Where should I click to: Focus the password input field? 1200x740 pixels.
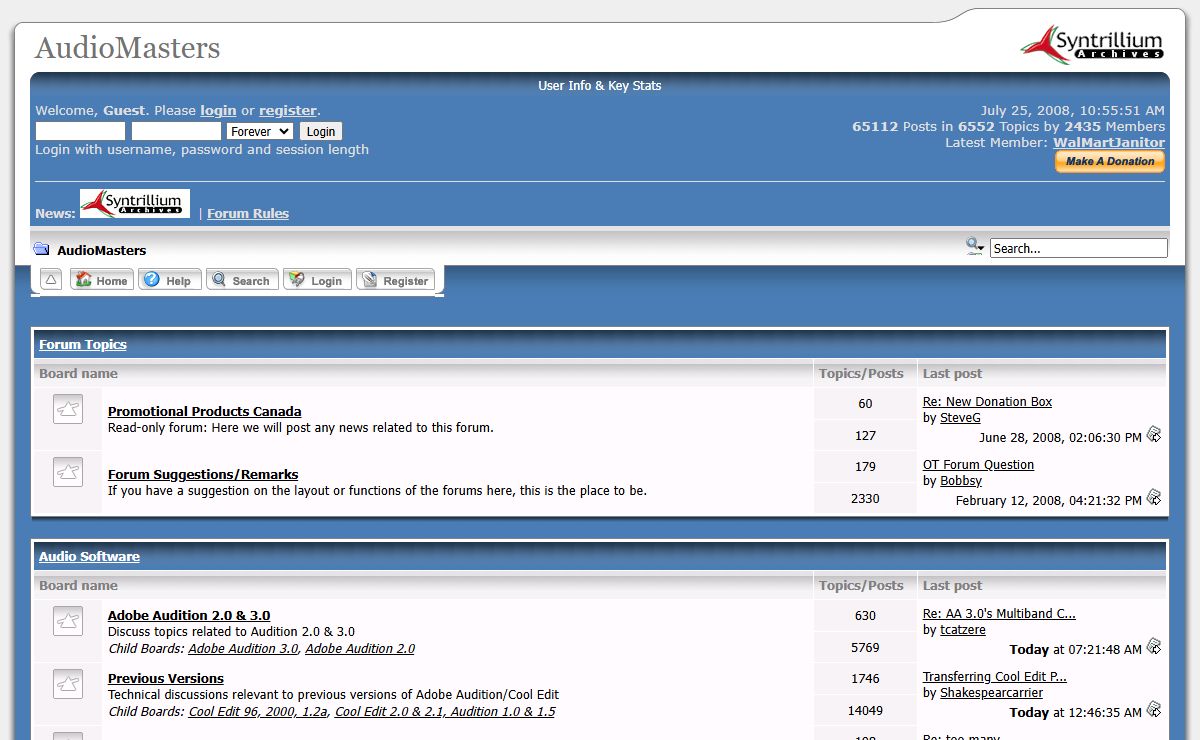pyautogui.click(x=176, y=131)
